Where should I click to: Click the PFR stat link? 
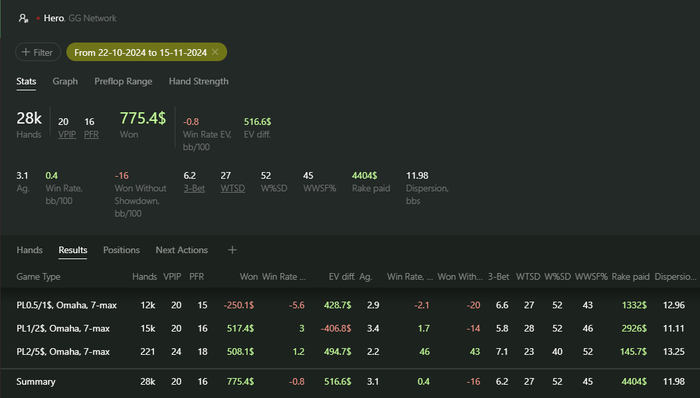click(x=91, y=134)
